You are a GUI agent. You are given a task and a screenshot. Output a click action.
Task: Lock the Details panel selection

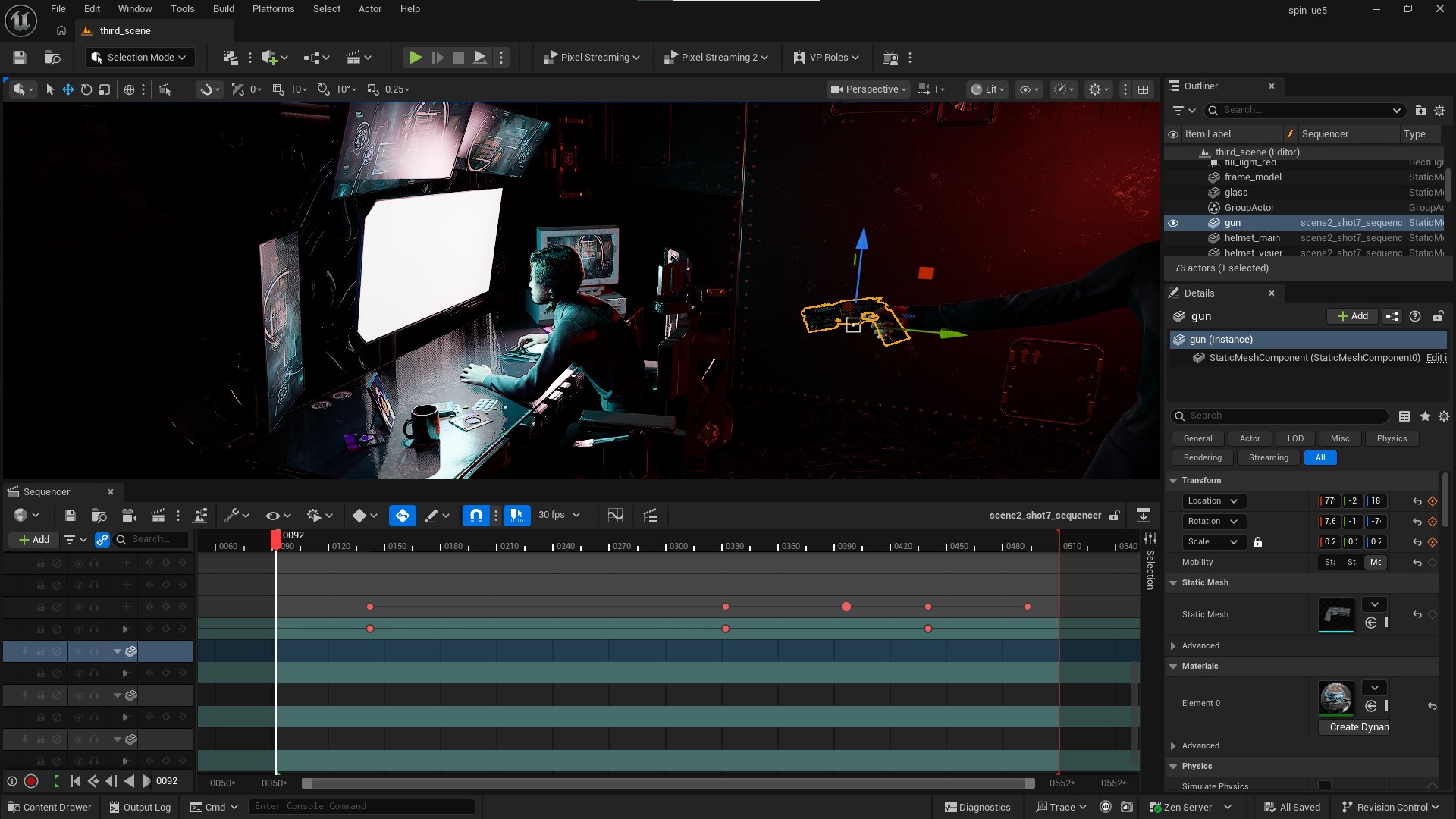(x=1438, y=316)
